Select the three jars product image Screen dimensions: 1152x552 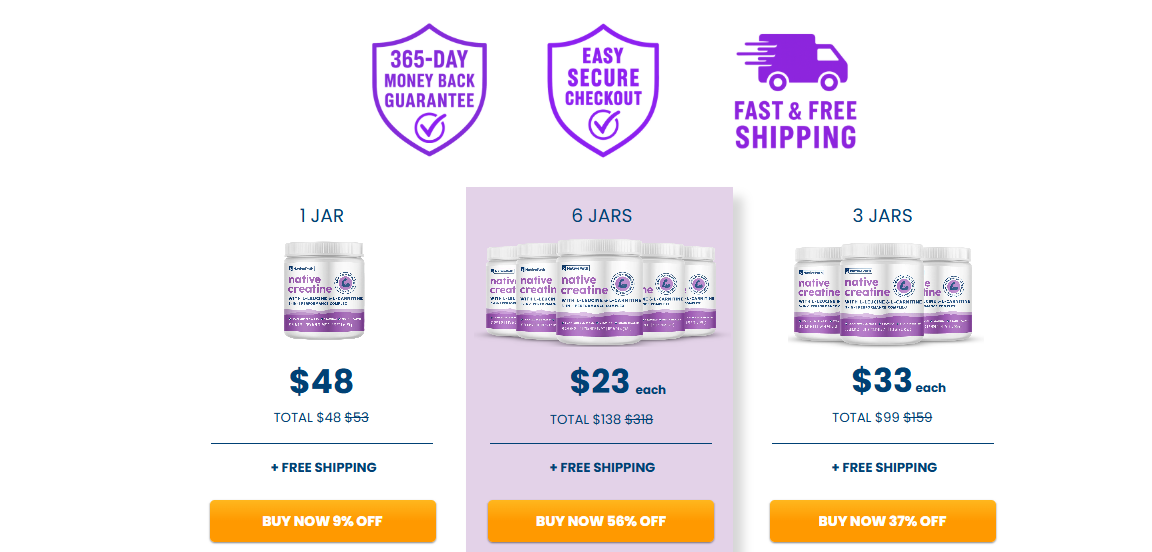point(883,293)
